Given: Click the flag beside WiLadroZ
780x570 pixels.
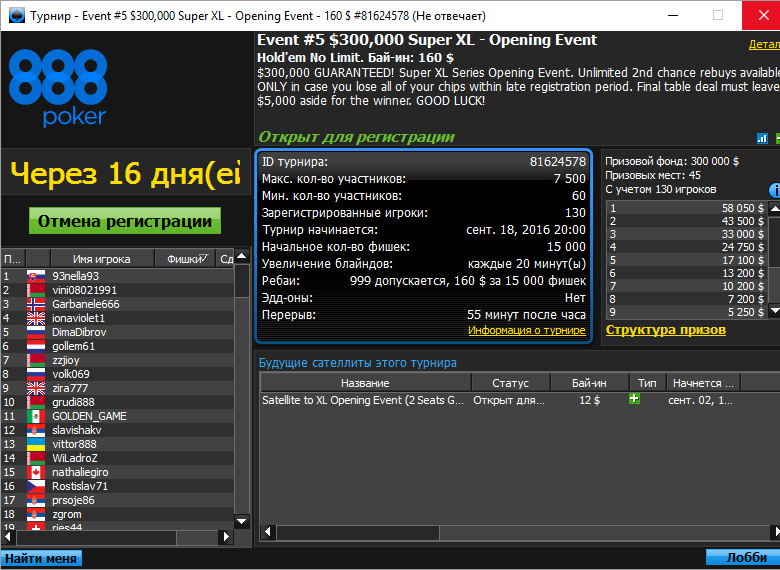Looking at the screenshot, I should [36, 458].
